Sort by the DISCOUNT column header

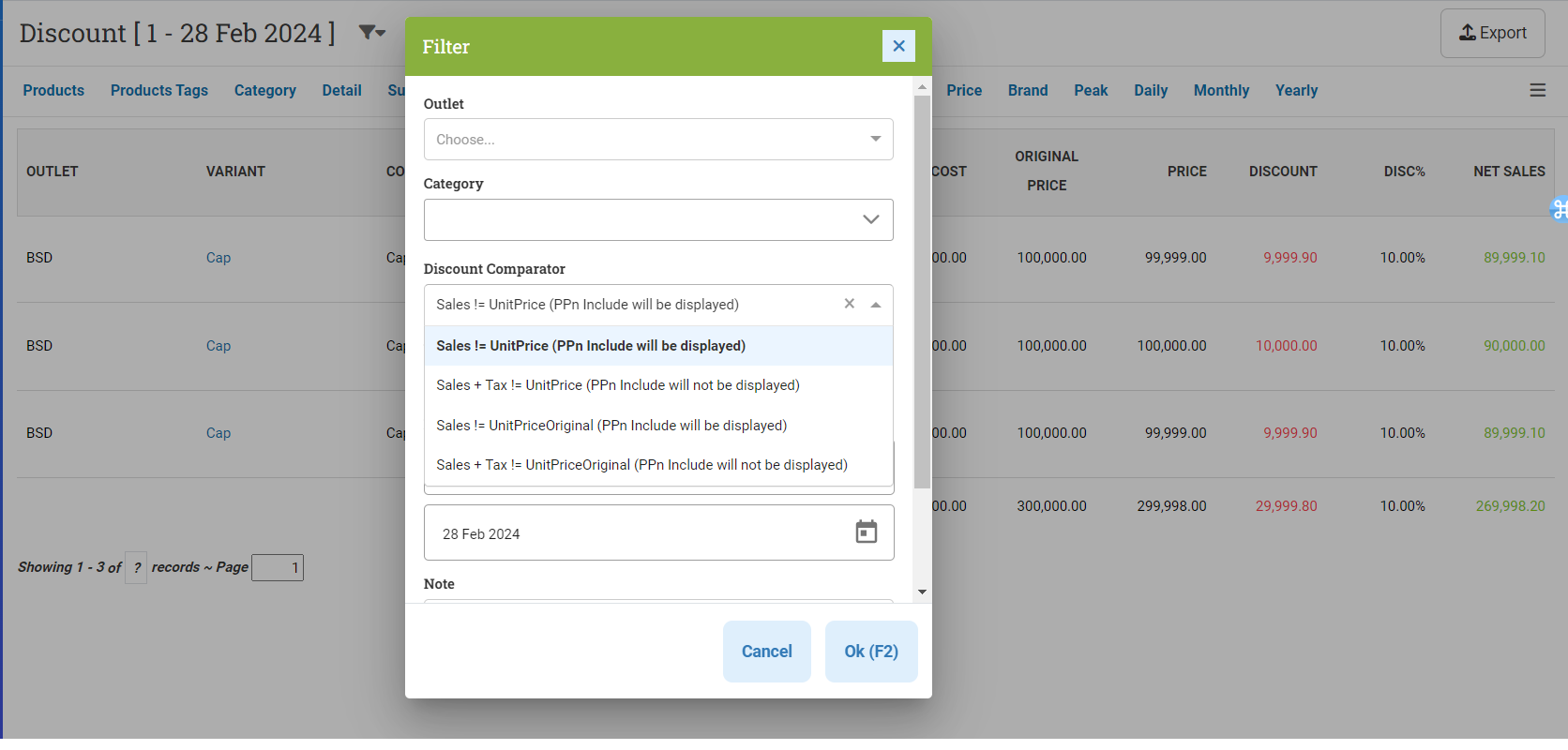[x=1283, y=172]
